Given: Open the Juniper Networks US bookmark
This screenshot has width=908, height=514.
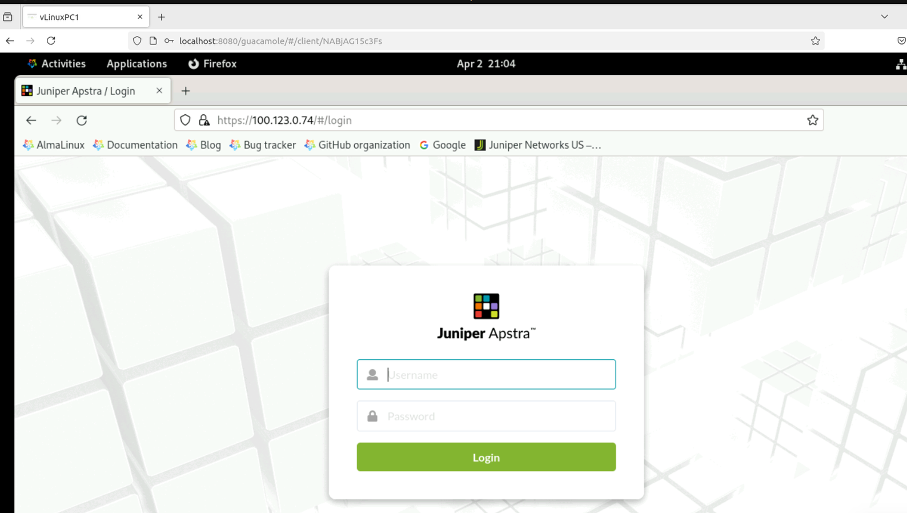Looking at the screenshot, I should pyautogui.click(x=538, y=145).
